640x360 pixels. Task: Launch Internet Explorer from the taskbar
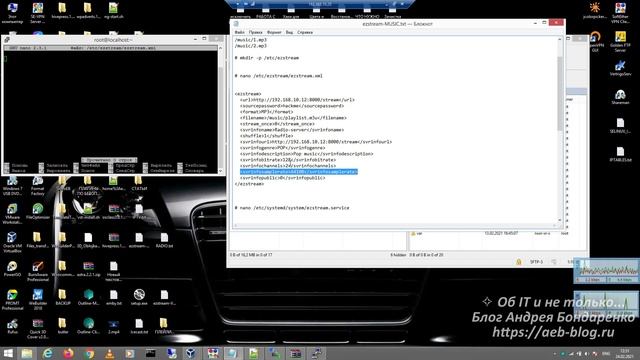coord(48,353)
